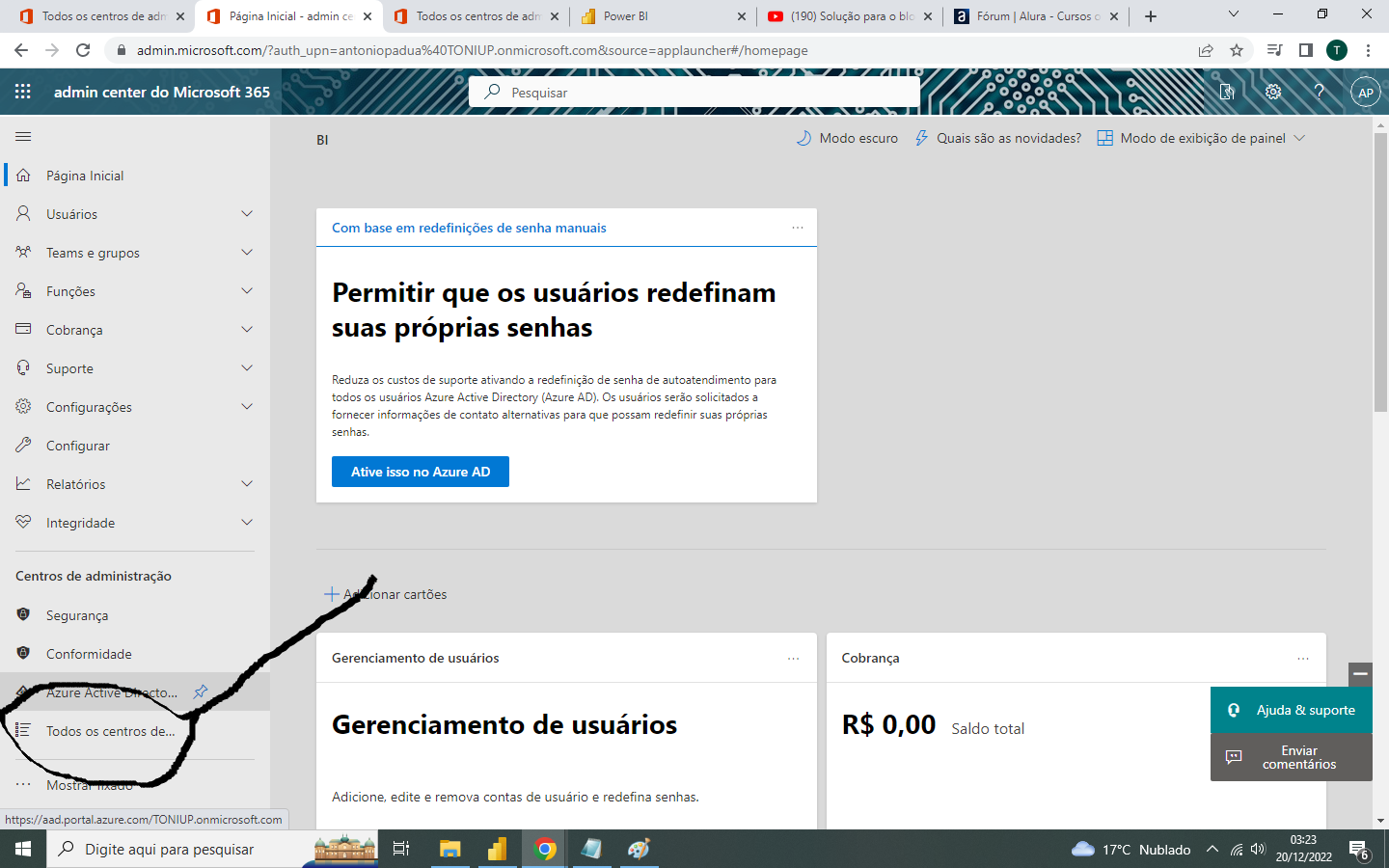Image resolution: width=1389 pixels, height=868 pixels.
Task: Click Ative isso no Azure AD button
Action: [x=421, y=472]
